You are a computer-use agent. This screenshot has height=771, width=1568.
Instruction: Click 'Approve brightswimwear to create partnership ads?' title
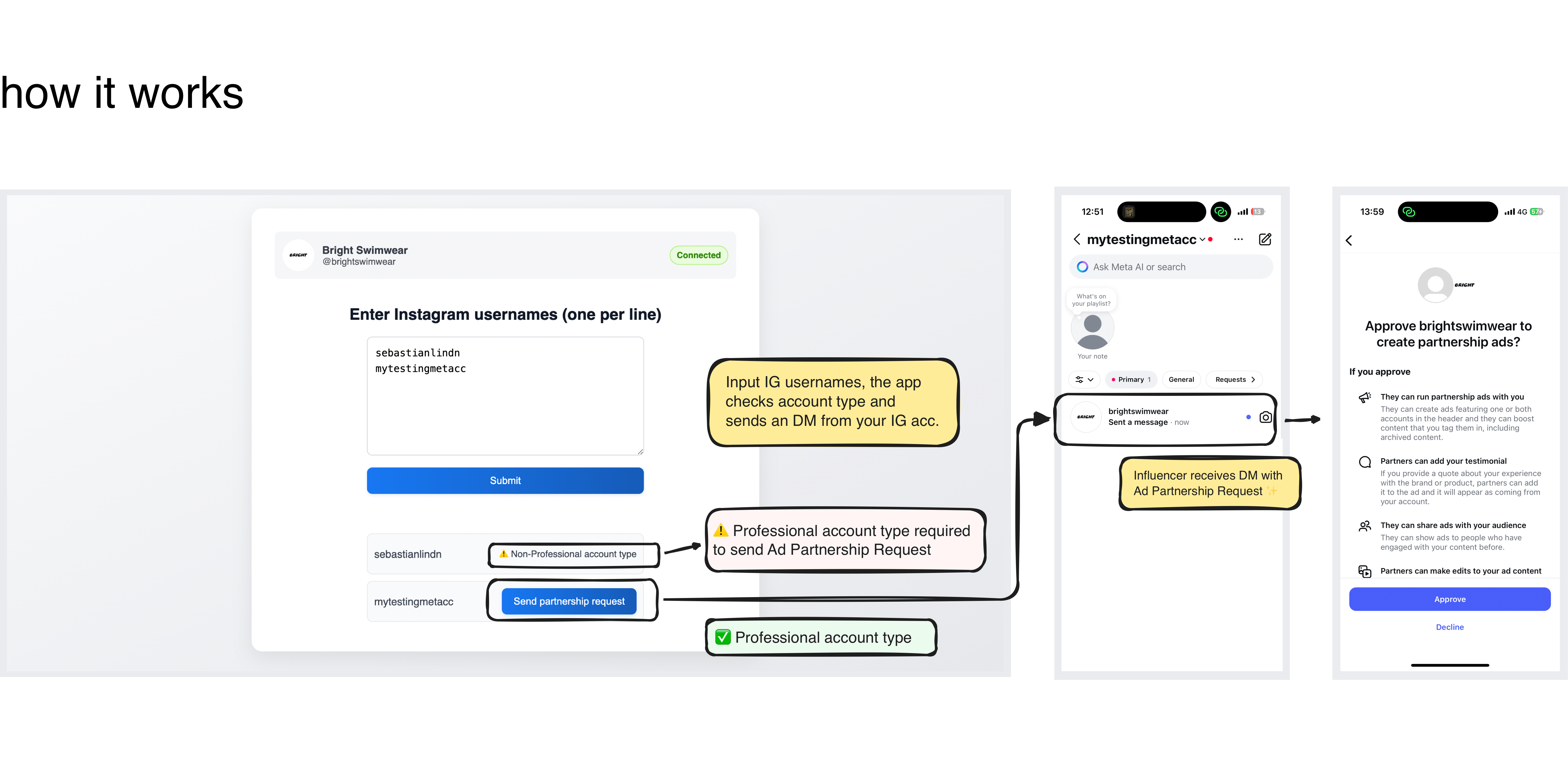1448,334
